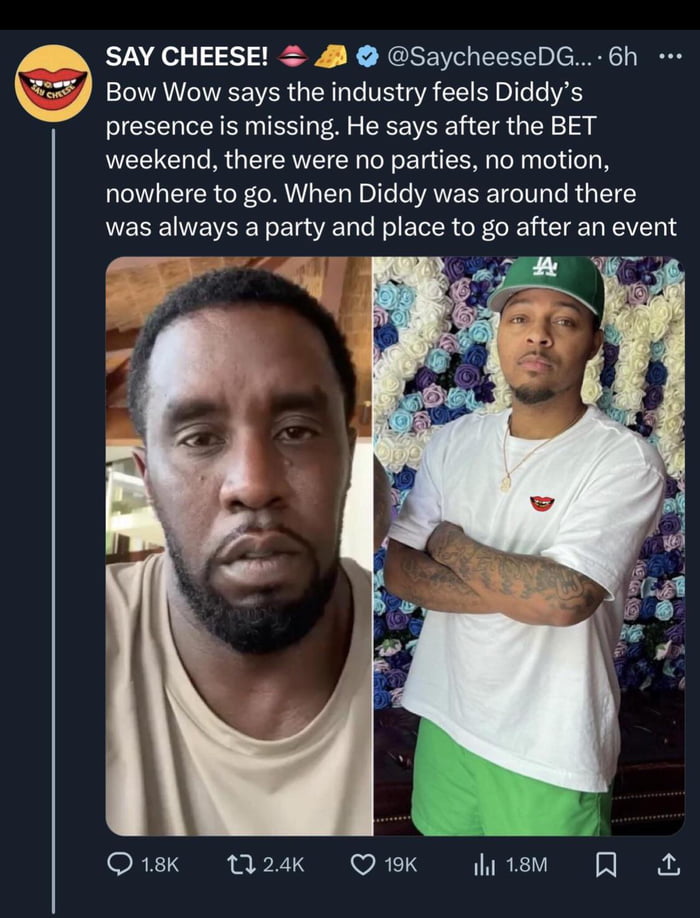This screenshot has width=700, height=918.
Task: Click the 1.8M views count
Action: [526, 864]
